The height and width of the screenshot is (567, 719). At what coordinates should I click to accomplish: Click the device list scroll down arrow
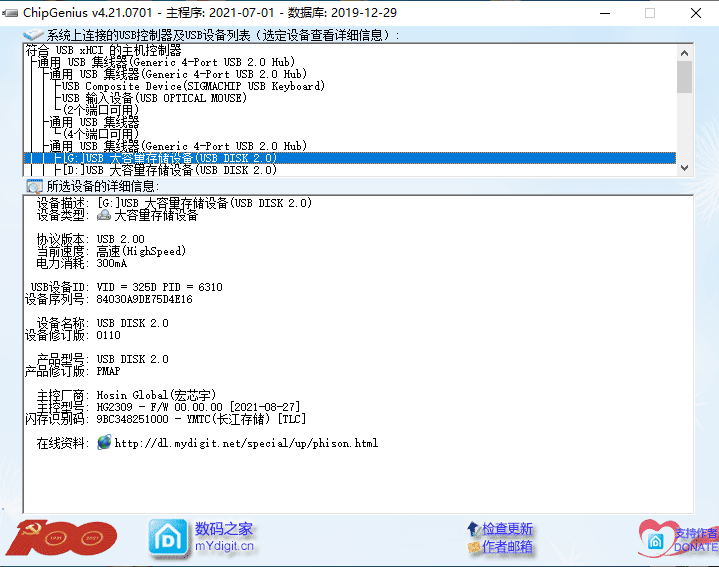tap(684, 168)
